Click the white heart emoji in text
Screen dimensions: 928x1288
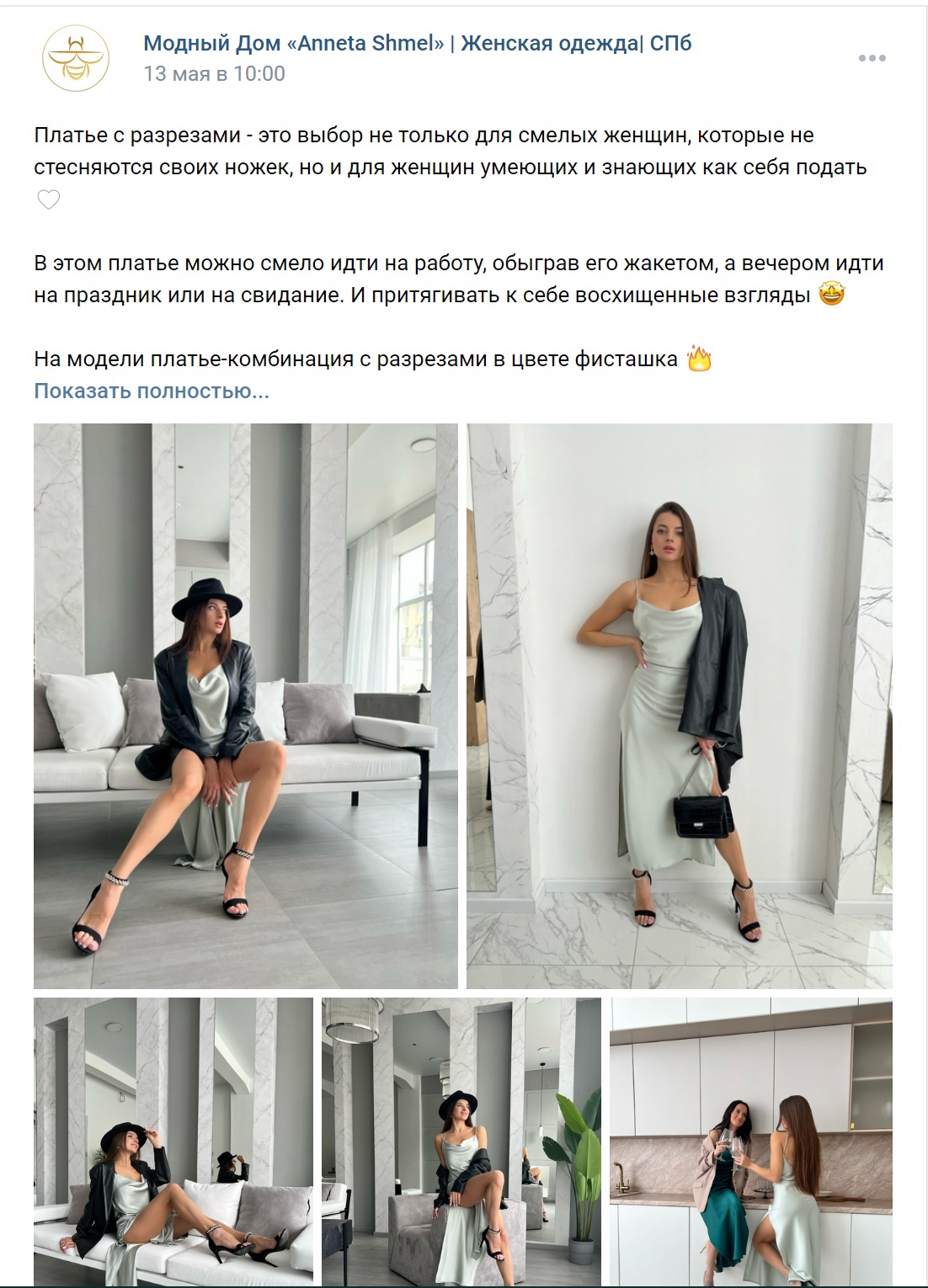pos(49,200)
